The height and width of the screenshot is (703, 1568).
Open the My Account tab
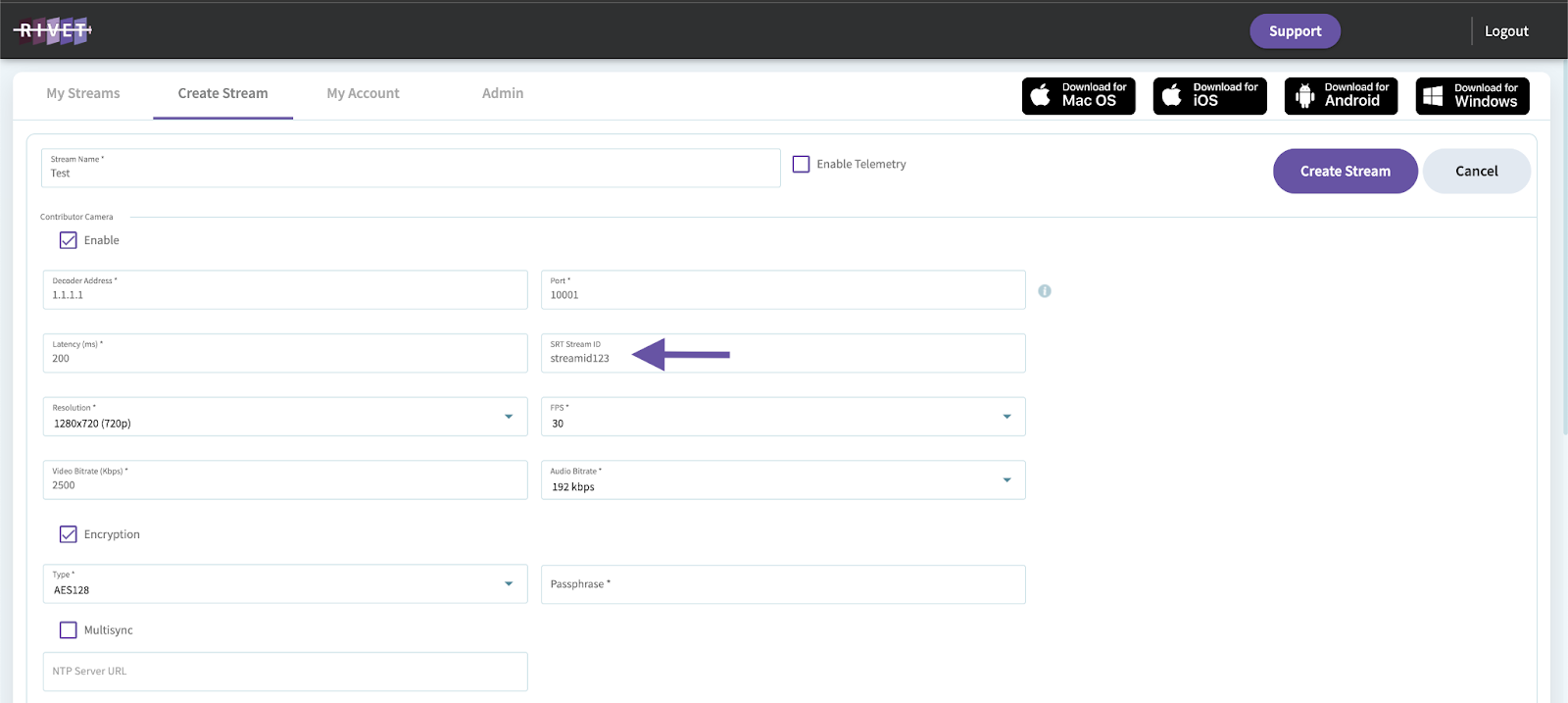point(363,93)
